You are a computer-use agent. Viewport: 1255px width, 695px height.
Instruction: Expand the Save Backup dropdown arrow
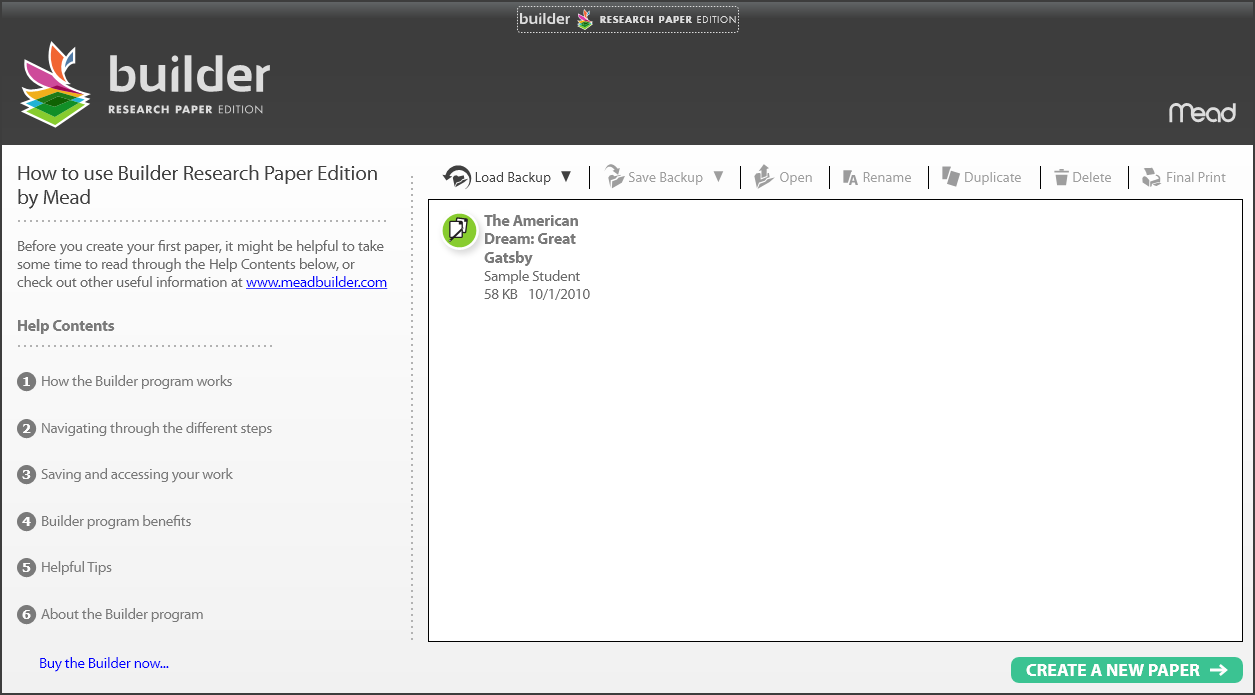pos(718,177)
